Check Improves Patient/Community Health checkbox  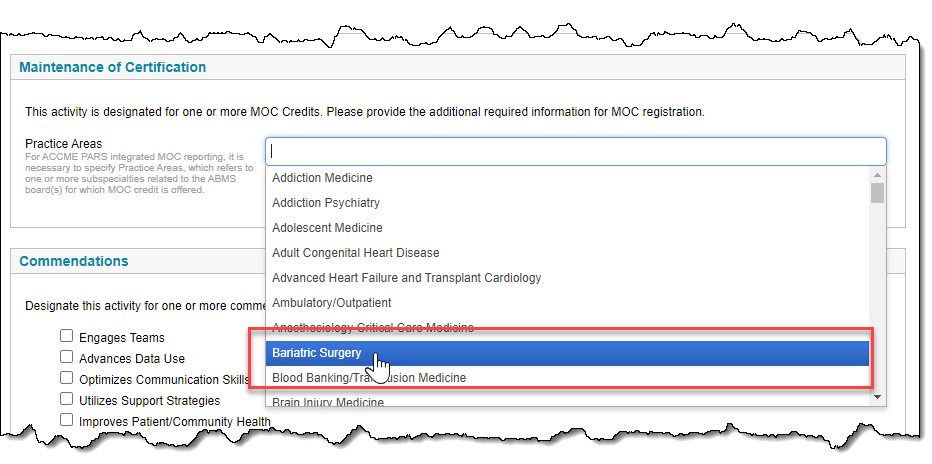(67, 420)
